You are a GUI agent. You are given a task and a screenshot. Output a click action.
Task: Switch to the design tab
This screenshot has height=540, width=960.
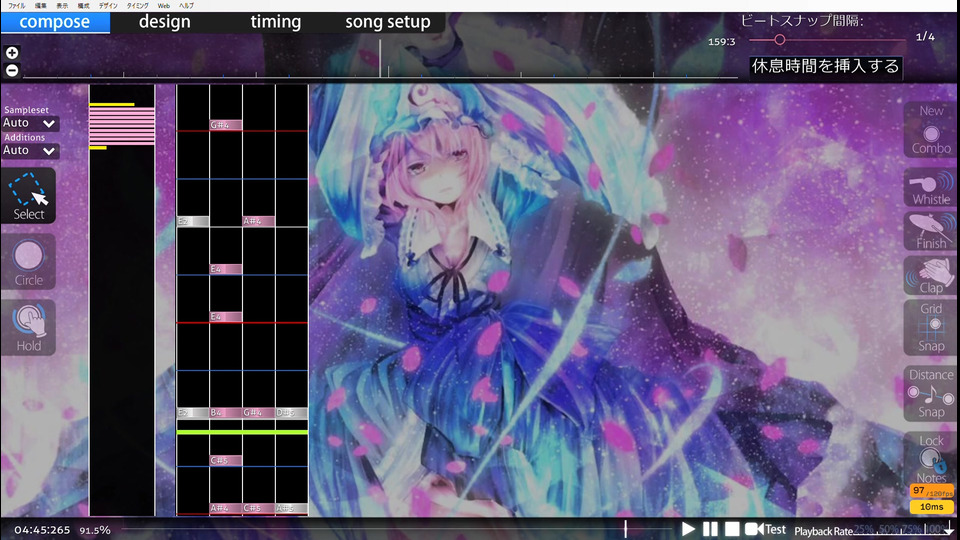[x=165, y=22]
